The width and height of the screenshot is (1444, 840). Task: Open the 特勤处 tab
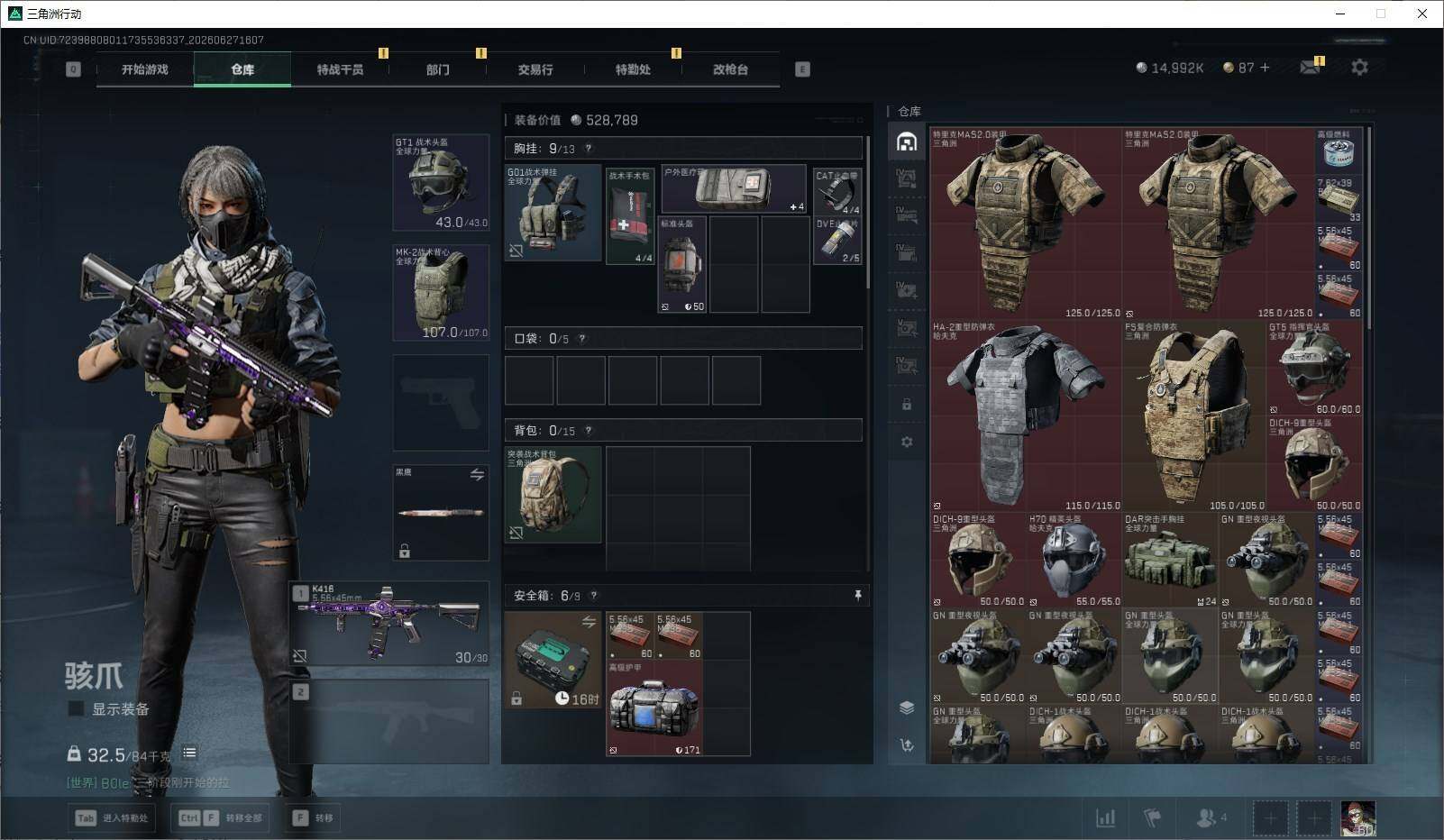click(633, 69)
